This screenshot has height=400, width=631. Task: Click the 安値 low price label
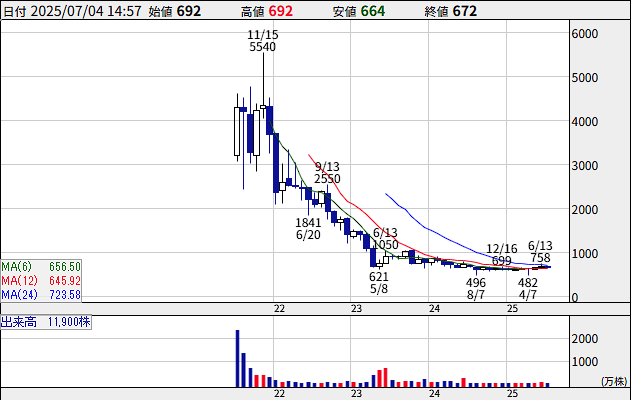click(x=344, y=12)
